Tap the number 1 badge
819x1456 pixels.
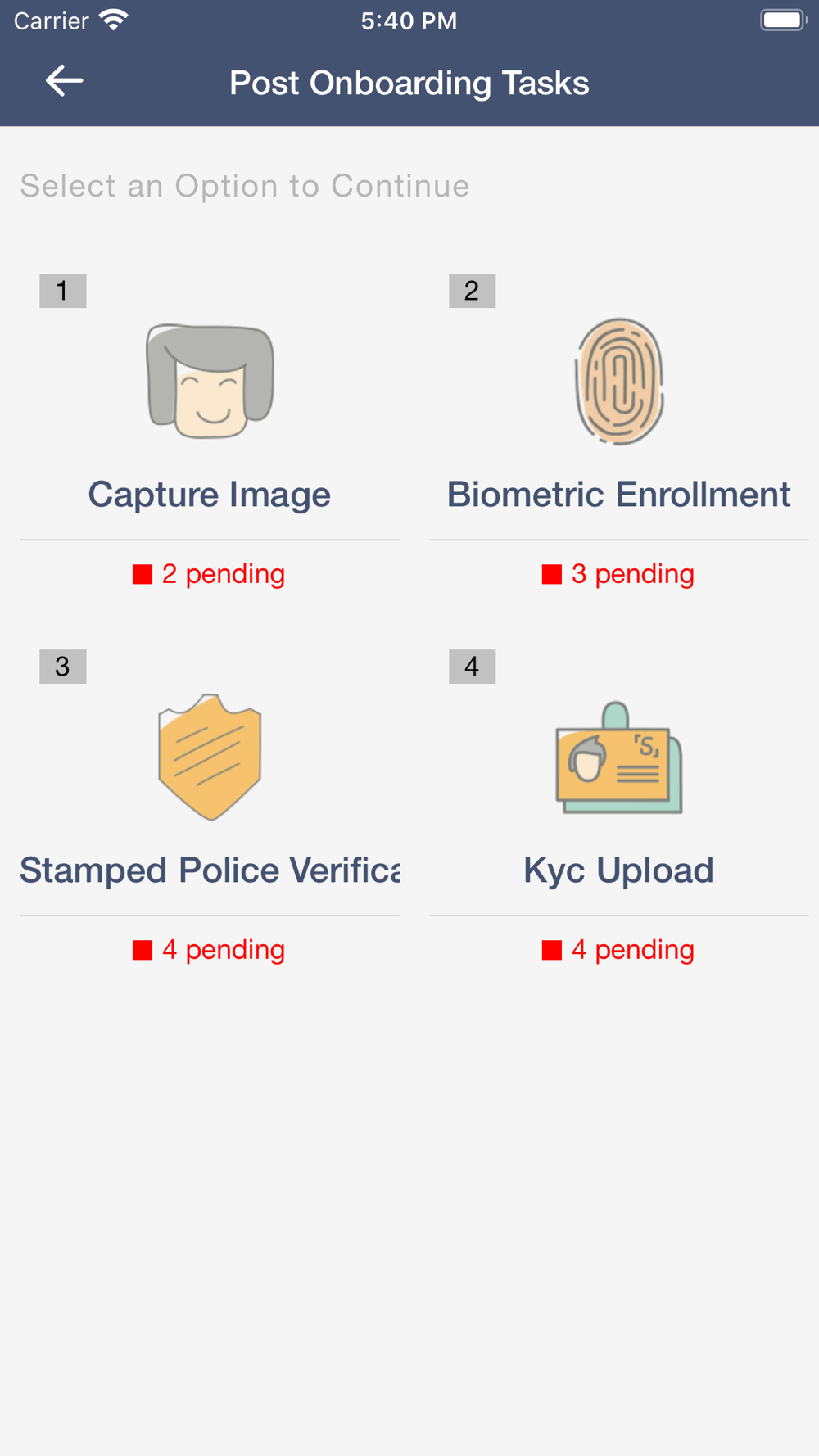click(63, 291)
